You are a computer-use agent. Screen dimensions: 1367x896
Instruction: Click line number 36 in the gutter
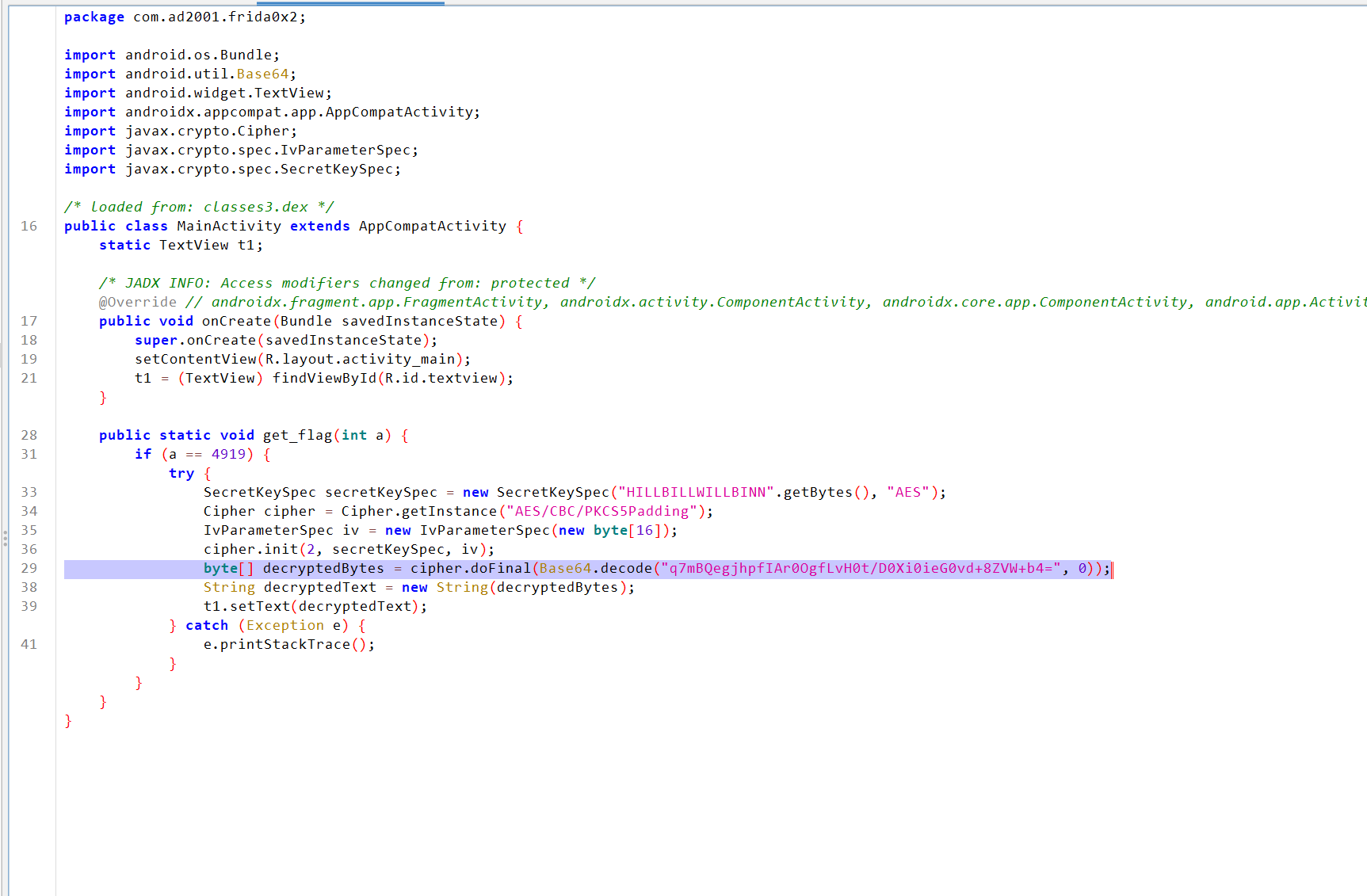point(29,549)
